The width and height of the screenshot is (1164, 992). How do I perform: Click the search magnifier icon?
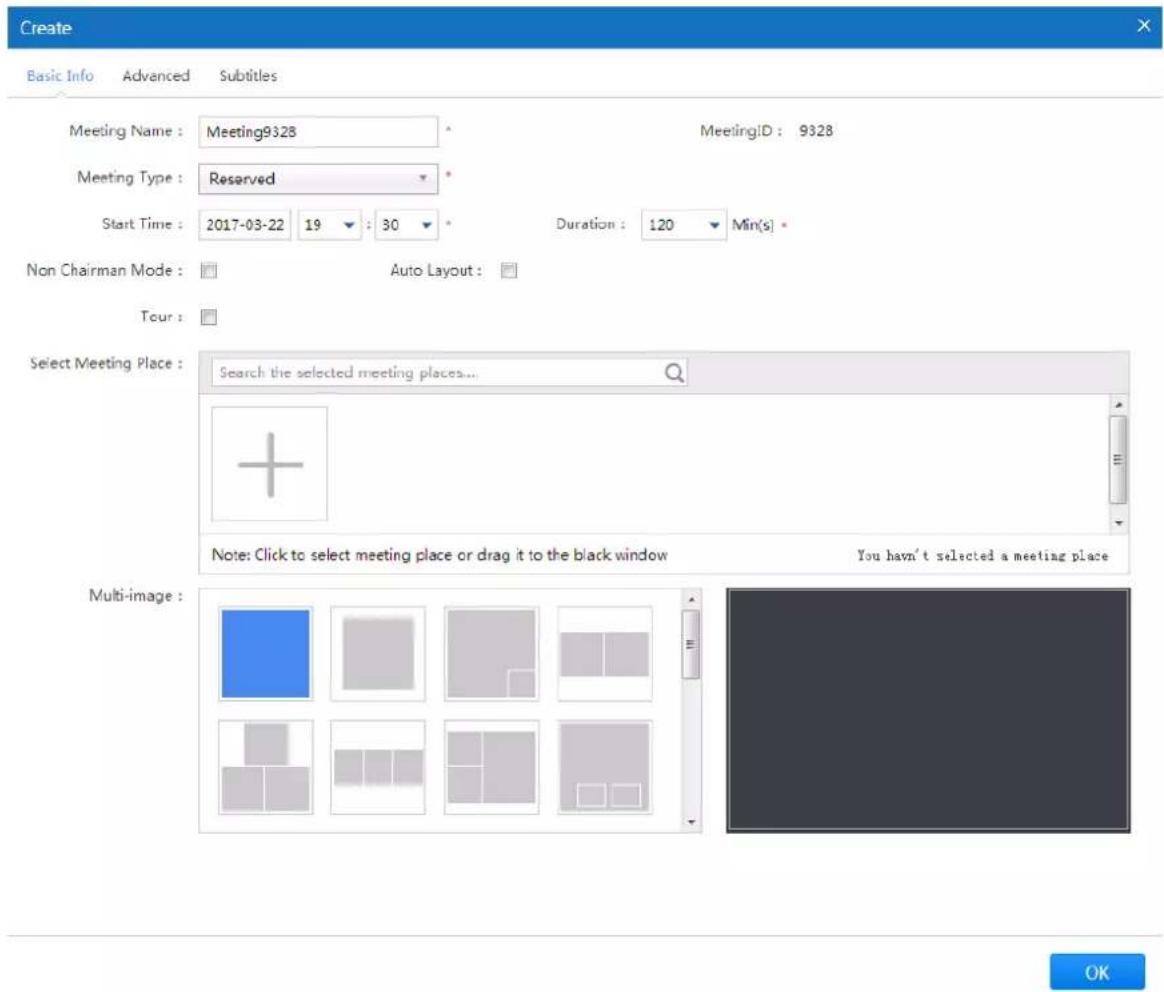[x=674, y=372]
